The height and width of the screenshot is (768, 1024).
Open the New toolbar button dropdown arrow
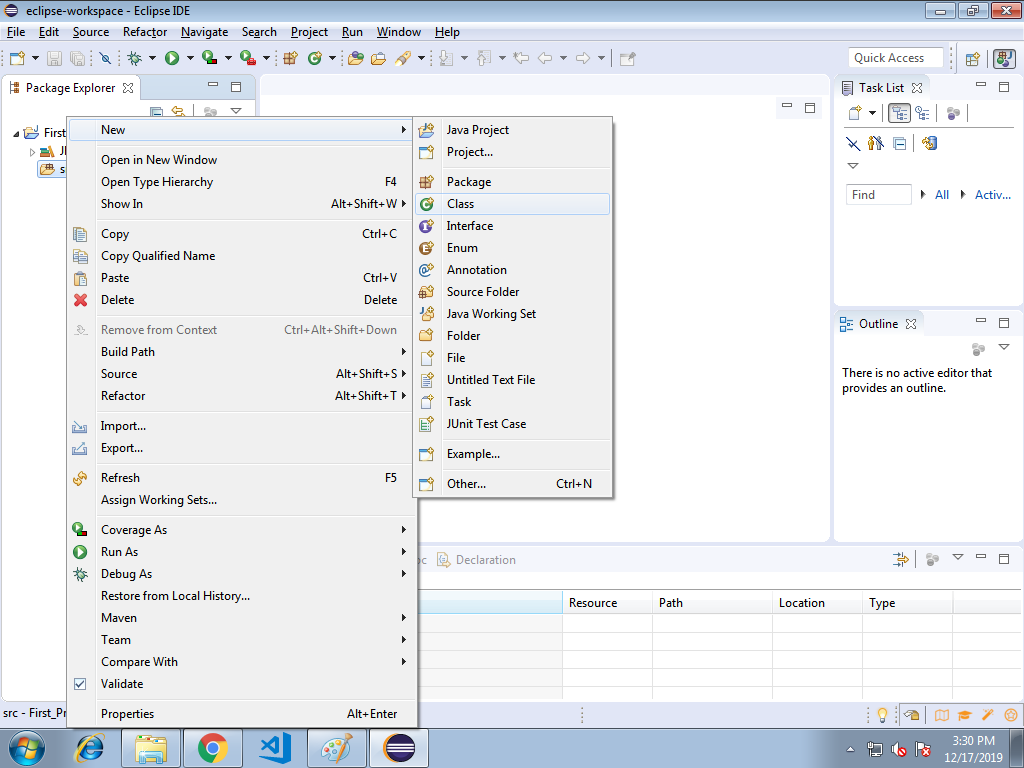click(35, 58)
